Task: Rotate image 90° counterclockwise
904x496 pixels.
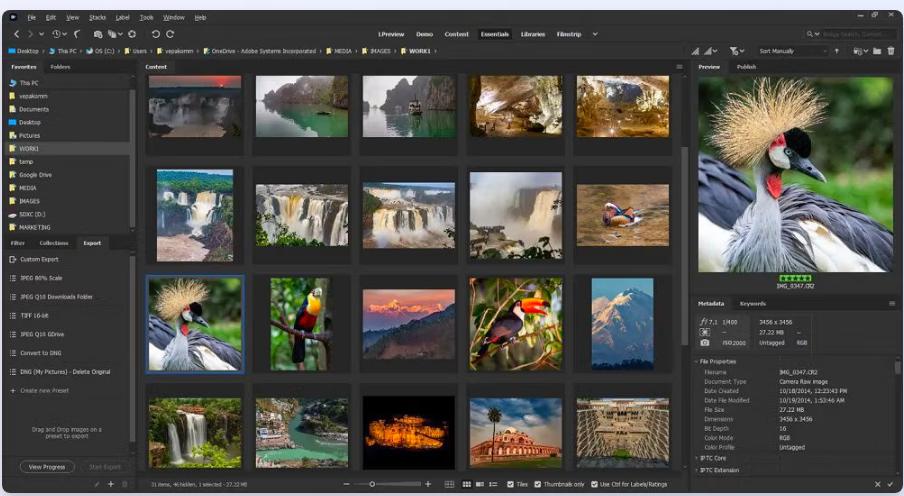Action: tap(155, 34)
